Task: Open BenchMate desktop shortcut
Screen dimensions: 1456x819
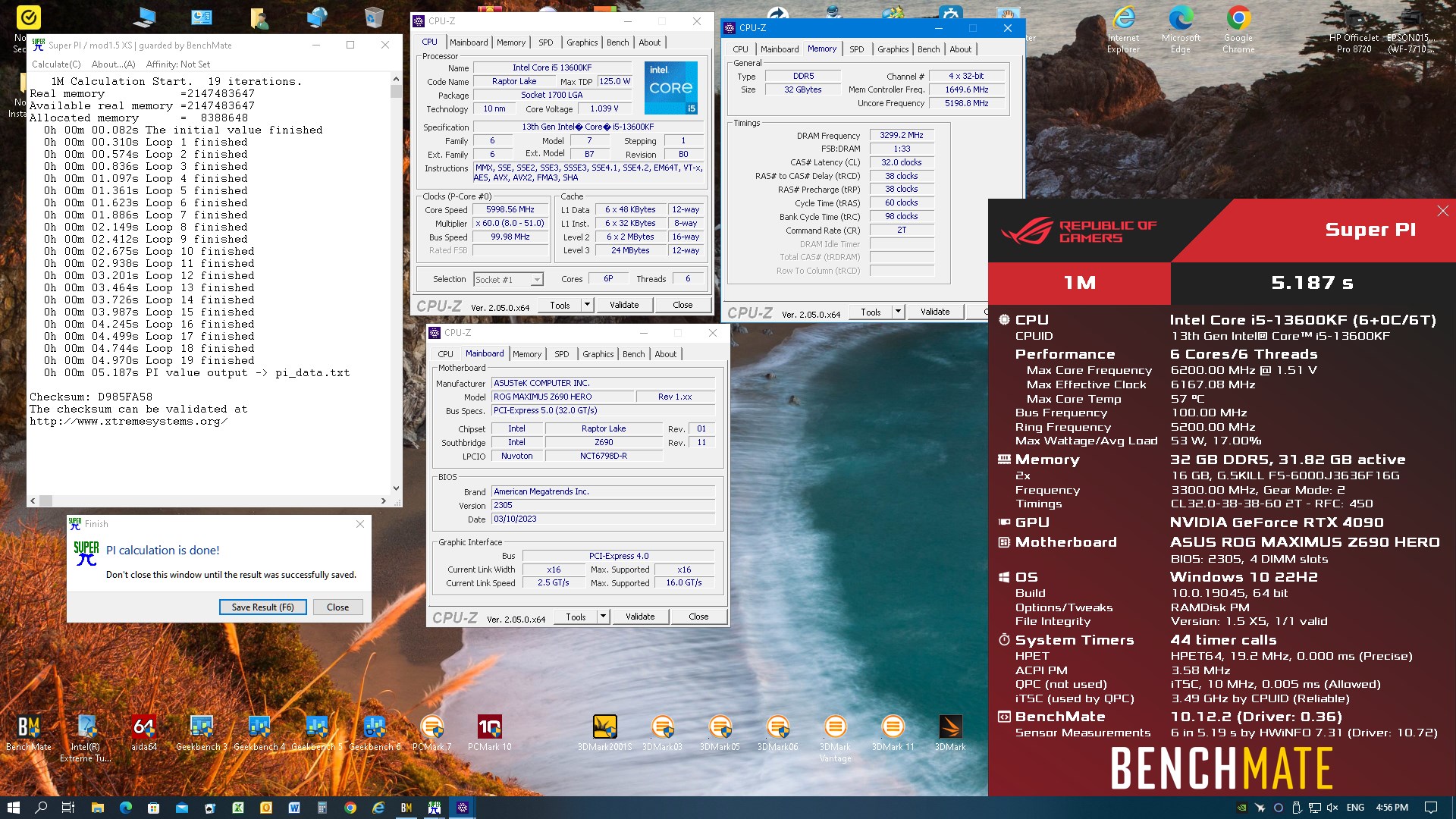Action: pyautogui.click(x=29, y=733)
